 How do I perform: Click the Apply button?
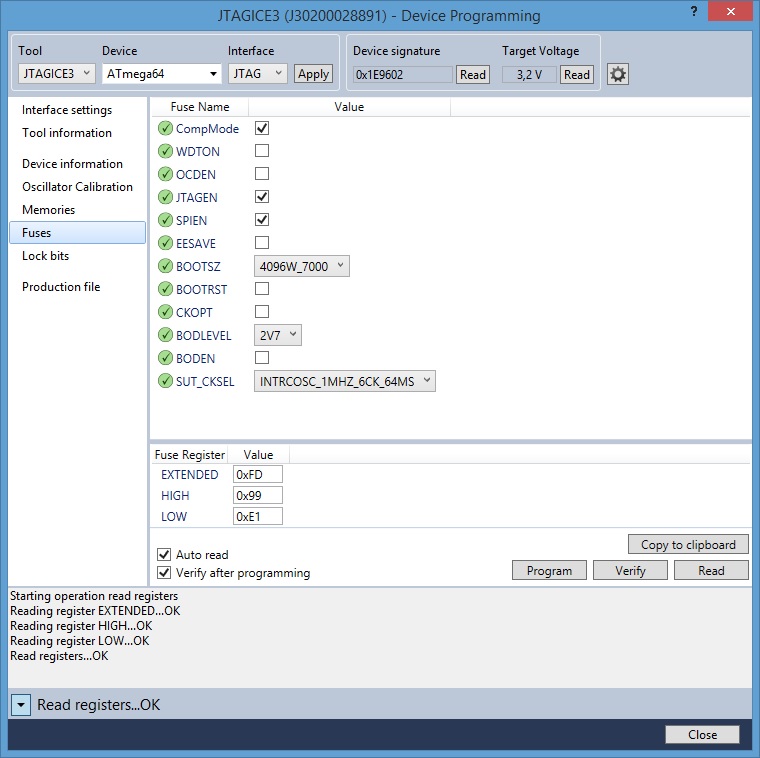tap(313, 74)
